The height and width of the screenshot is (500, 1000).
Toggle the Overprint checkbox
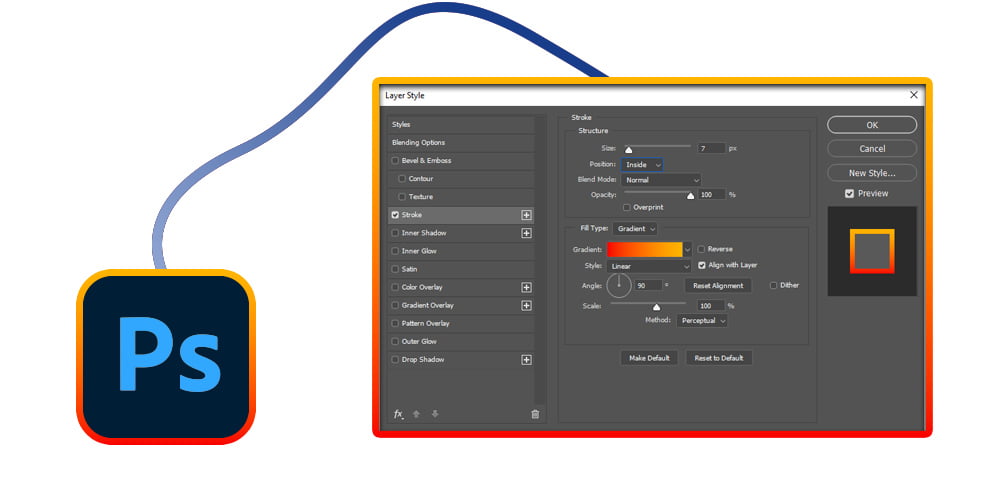coord(627,207)
